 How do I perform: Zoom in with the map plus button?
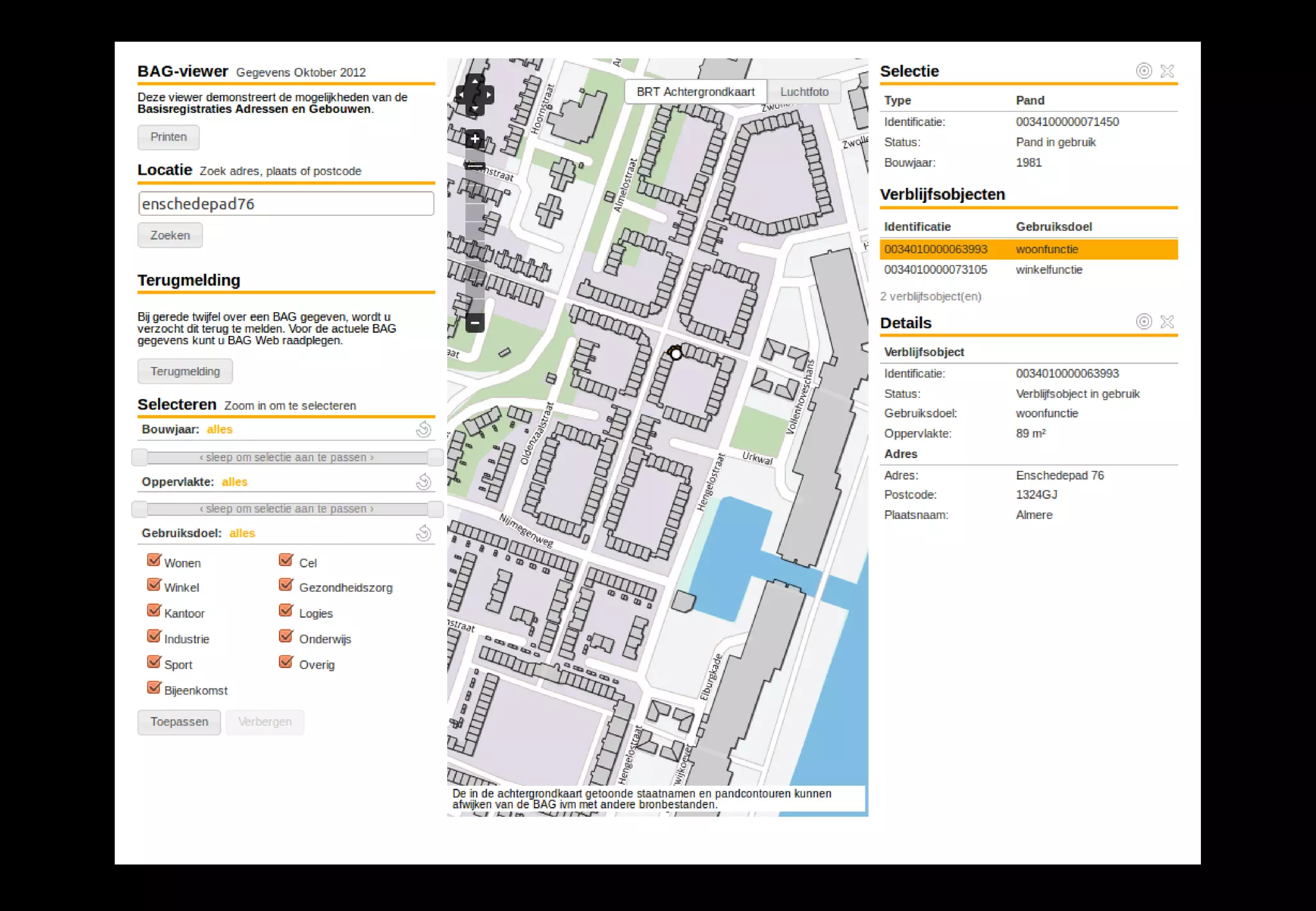tap(475, 139)
